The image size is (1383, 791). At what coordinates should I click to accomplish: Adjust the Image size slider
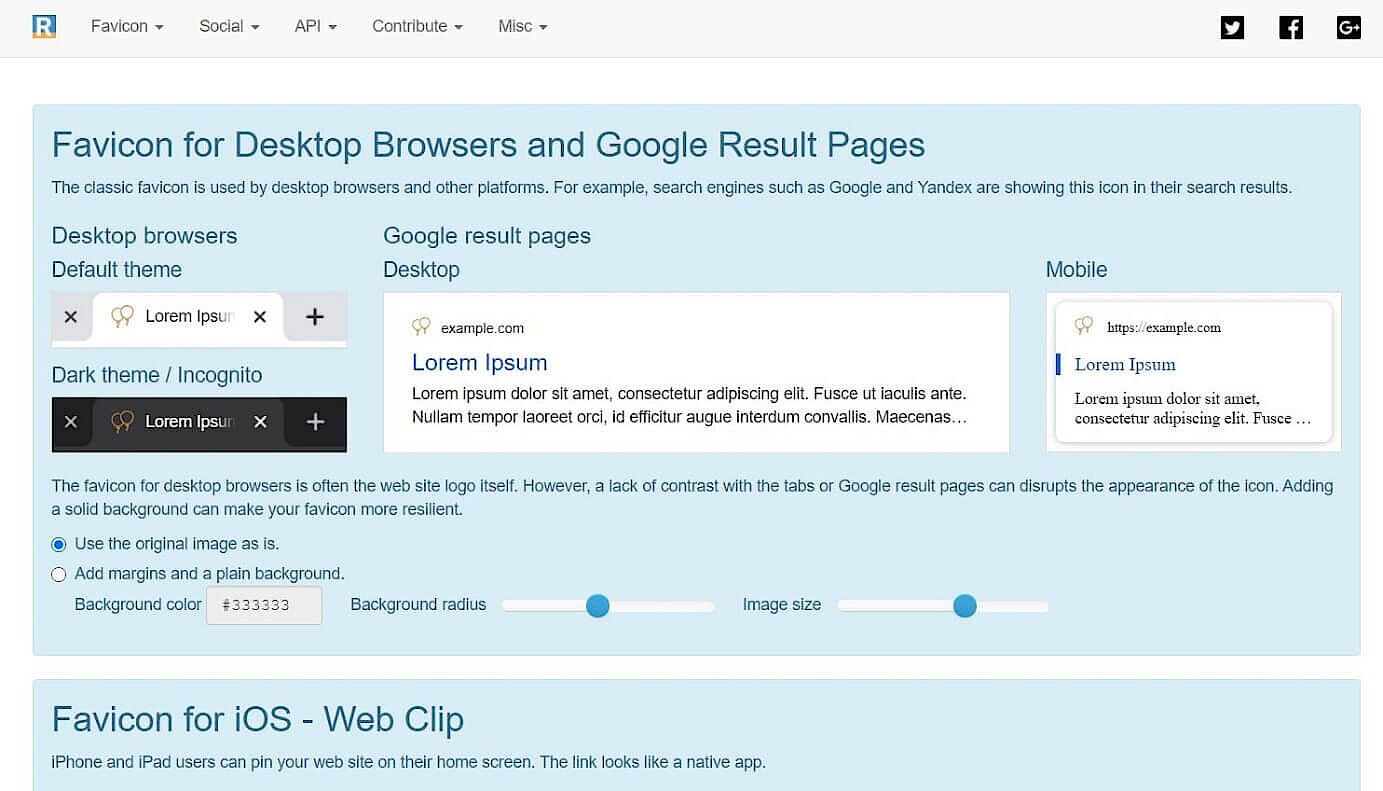964,606
